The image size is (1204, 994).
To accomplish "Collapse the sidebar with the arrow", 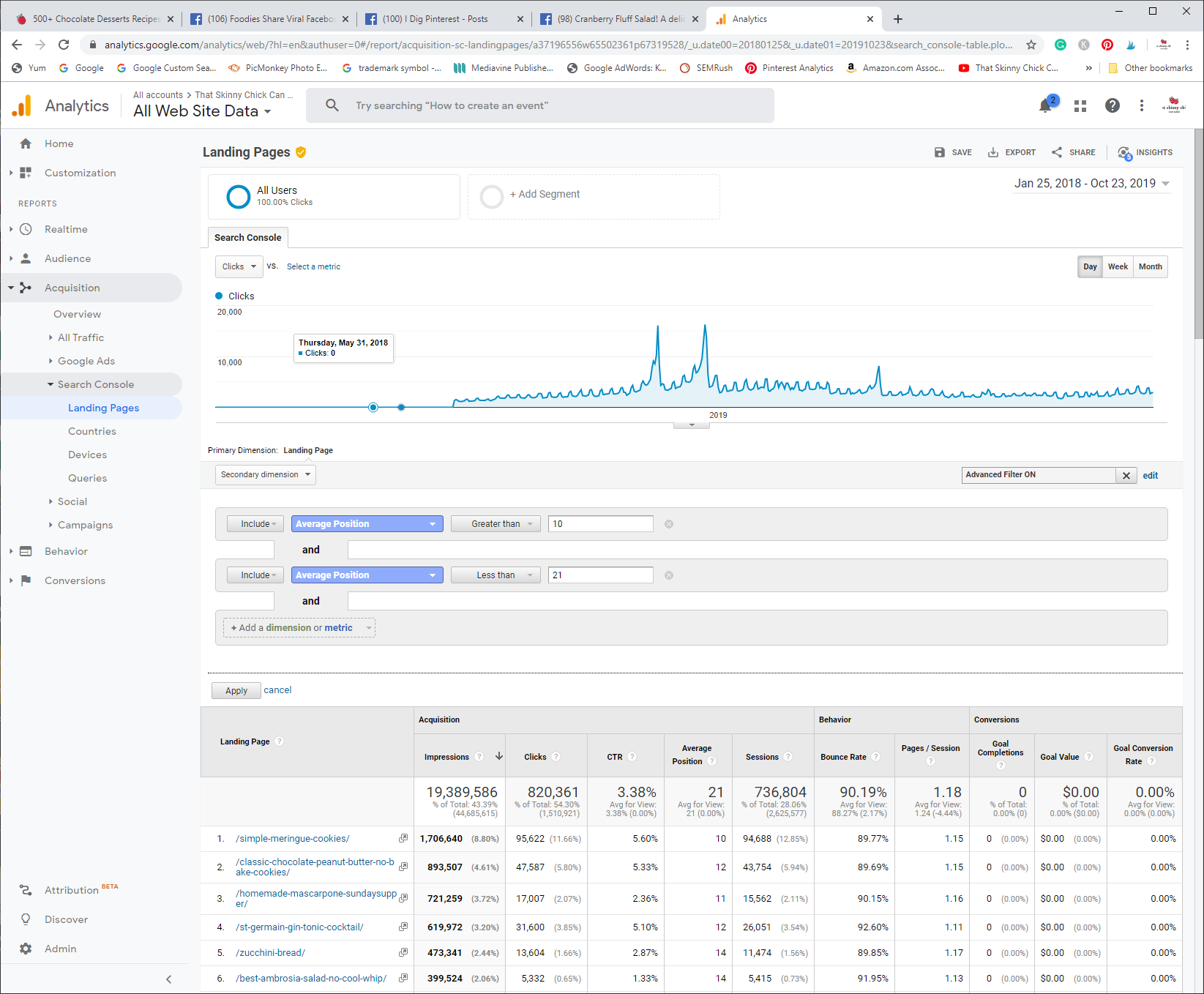I will (168, 979).
